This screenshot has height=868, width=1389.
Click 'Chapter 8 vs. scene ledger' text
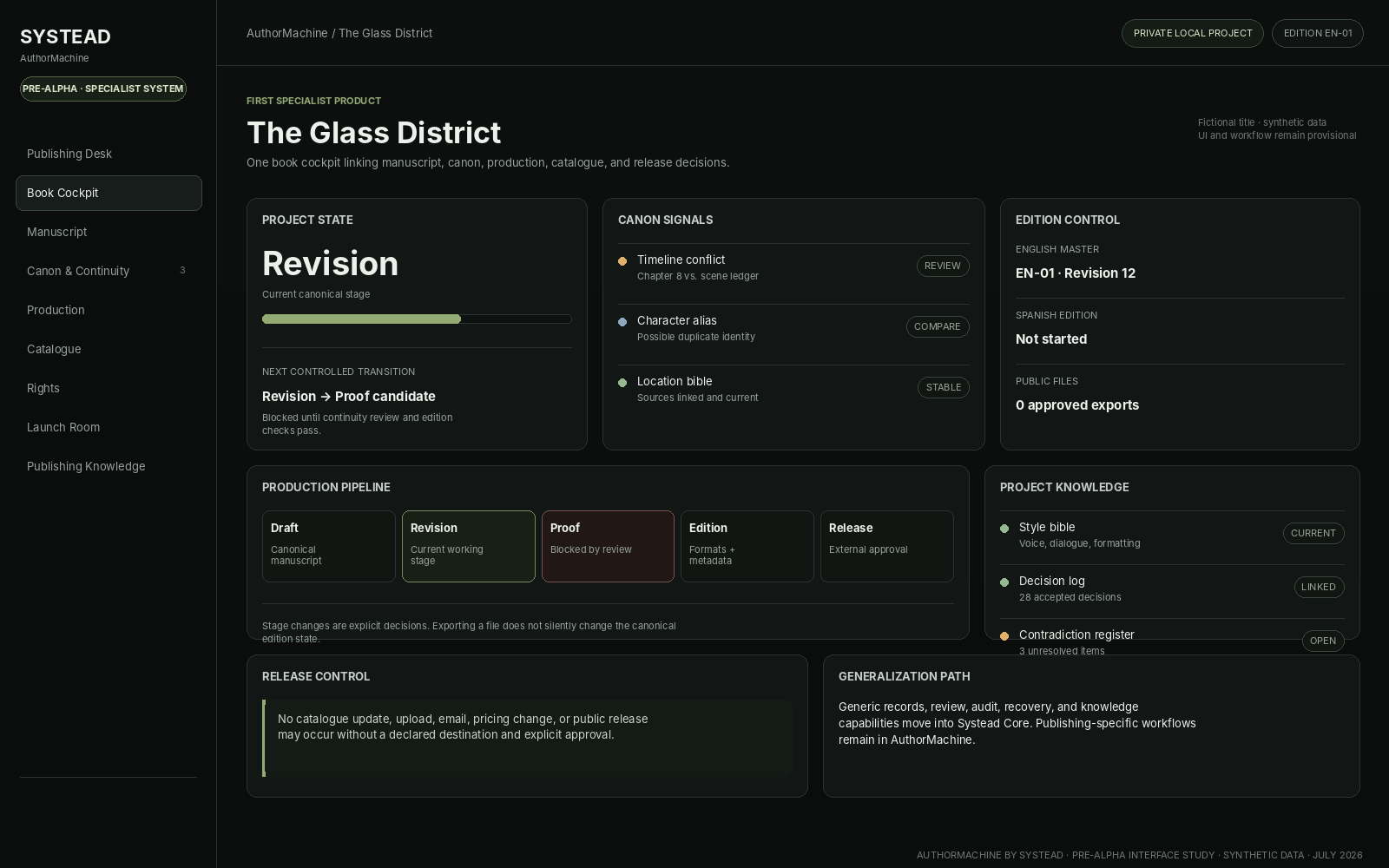[698, 276]
